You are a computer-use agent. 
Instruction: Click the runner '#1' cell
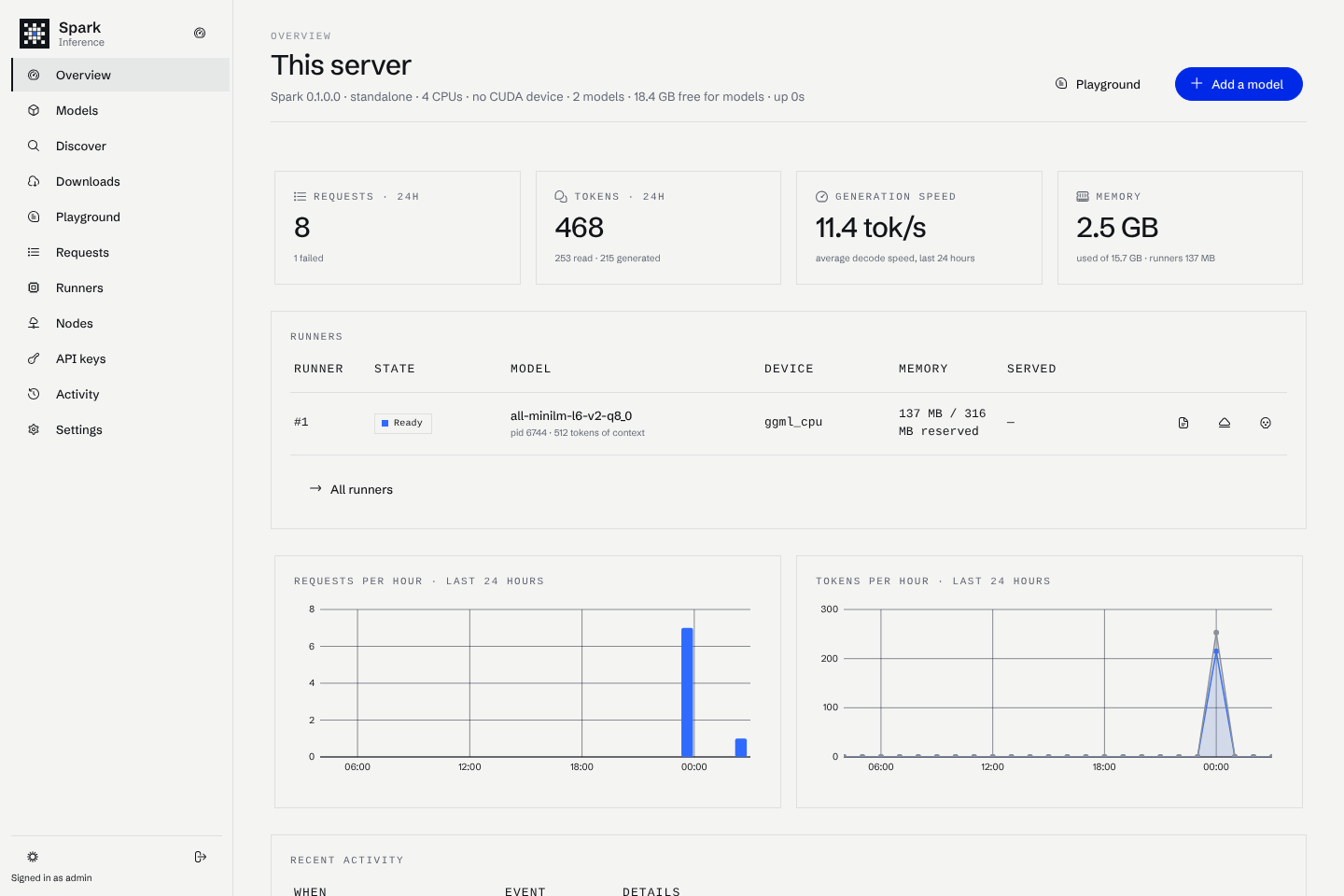tap(301, 422)
